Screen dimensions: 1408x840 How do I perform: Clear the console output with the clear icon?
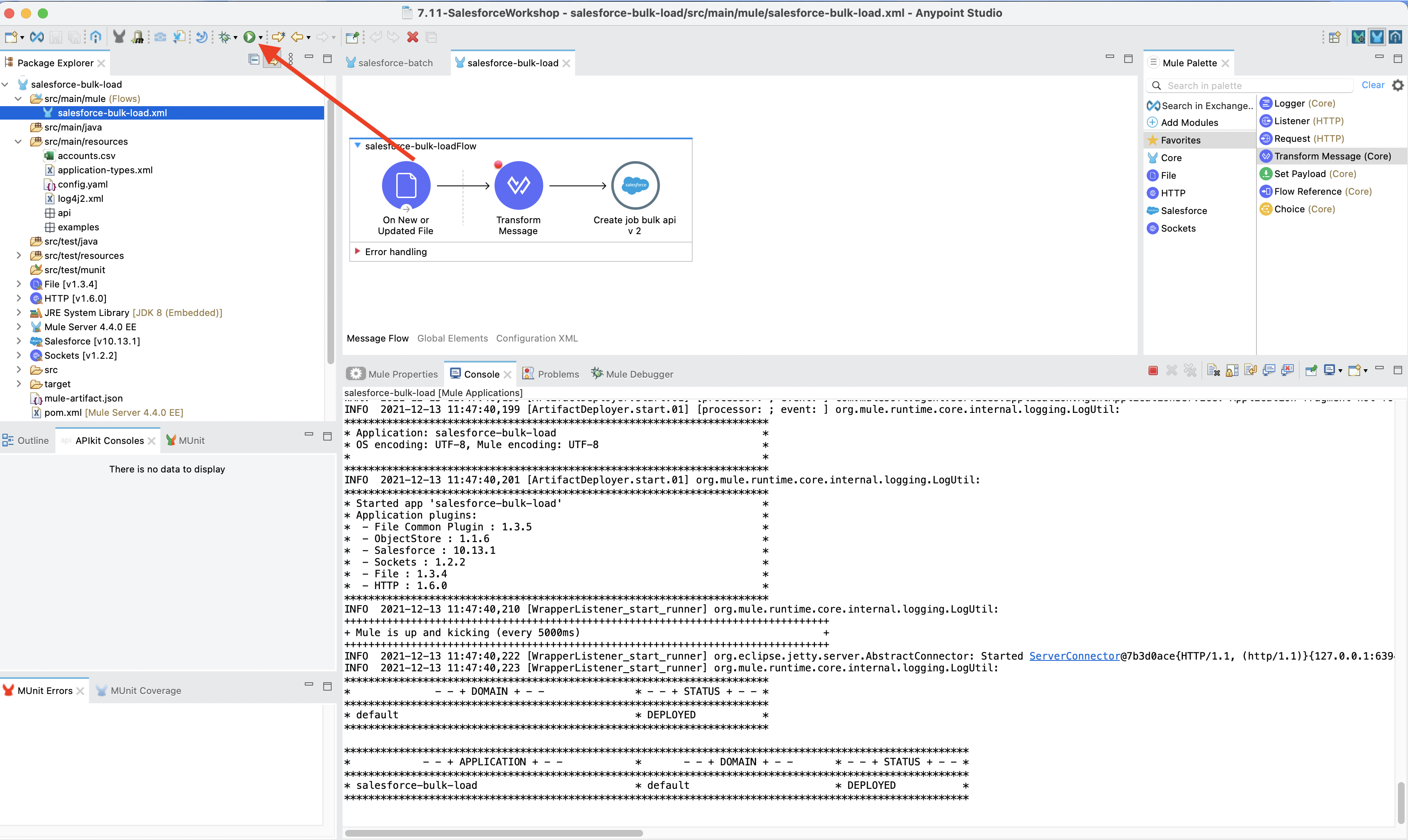click(x=1214, y=370)
